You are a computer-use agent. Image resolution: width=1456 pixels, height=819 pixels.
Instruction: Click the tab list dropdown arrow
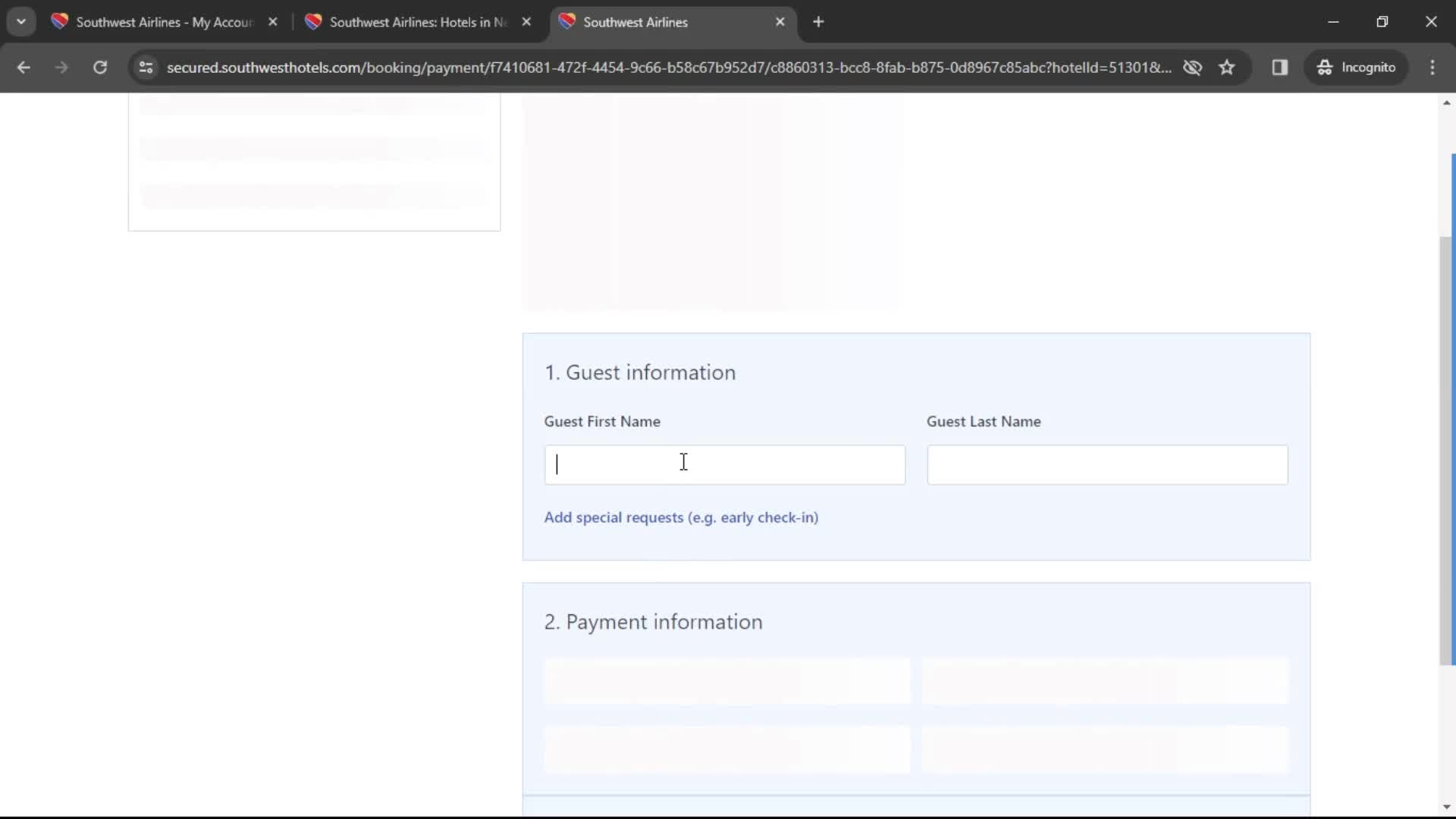(x=21, y=21)
